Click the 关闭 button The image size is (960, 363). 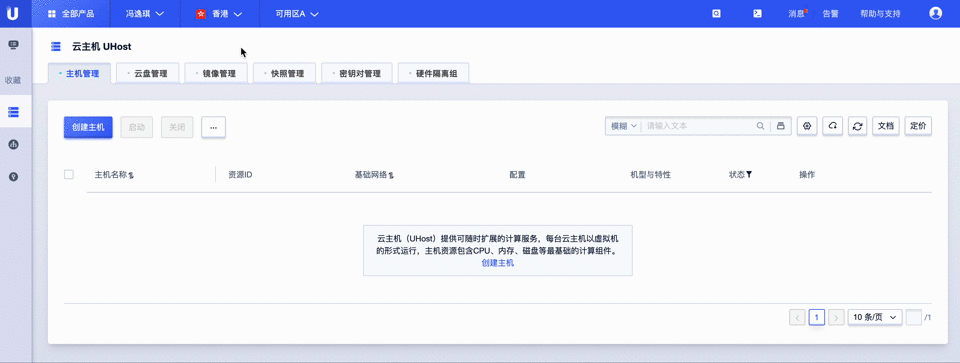177,127
